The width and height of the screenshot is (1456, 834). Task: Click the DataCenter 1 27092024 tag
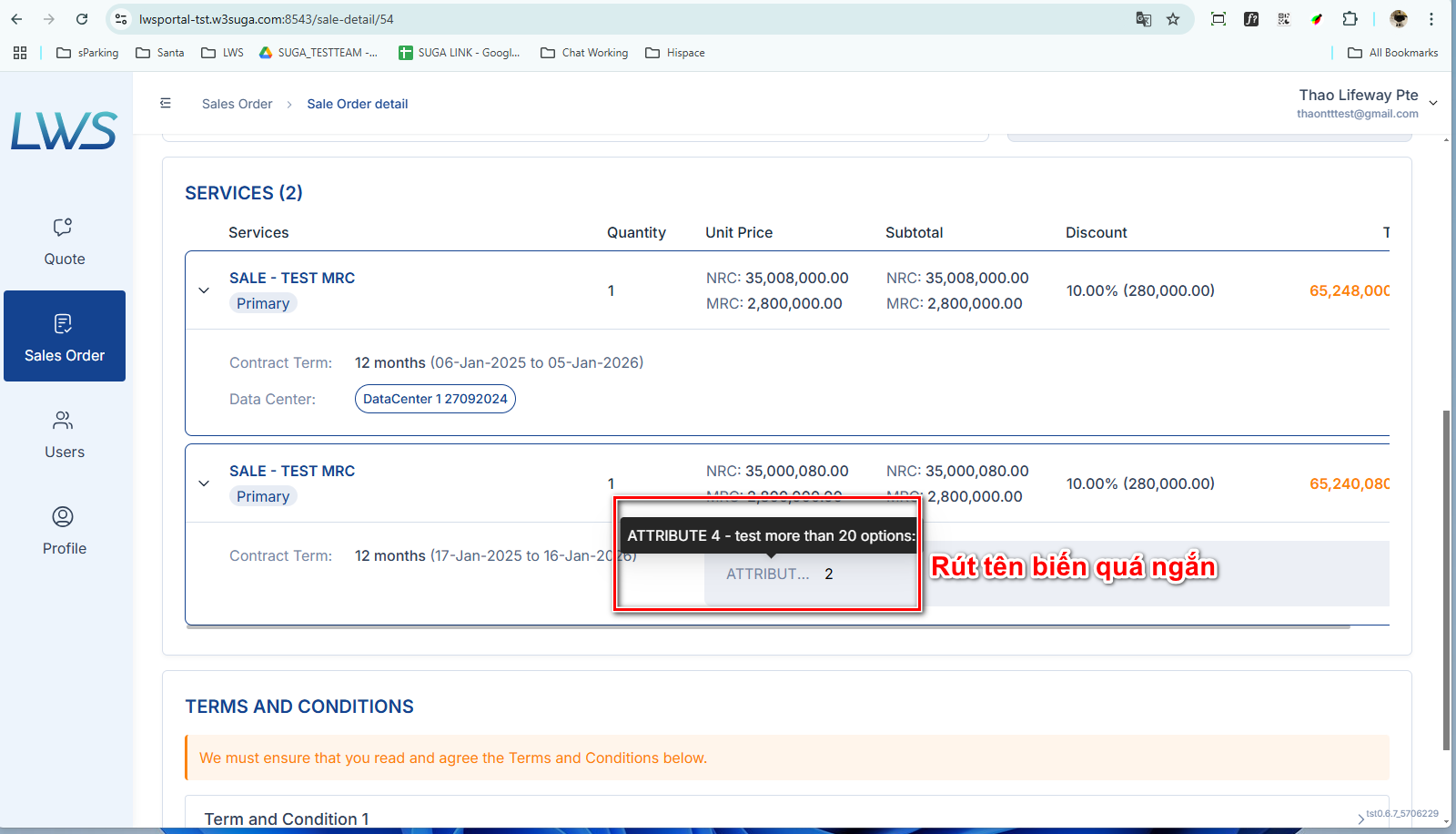coord(435,399)
